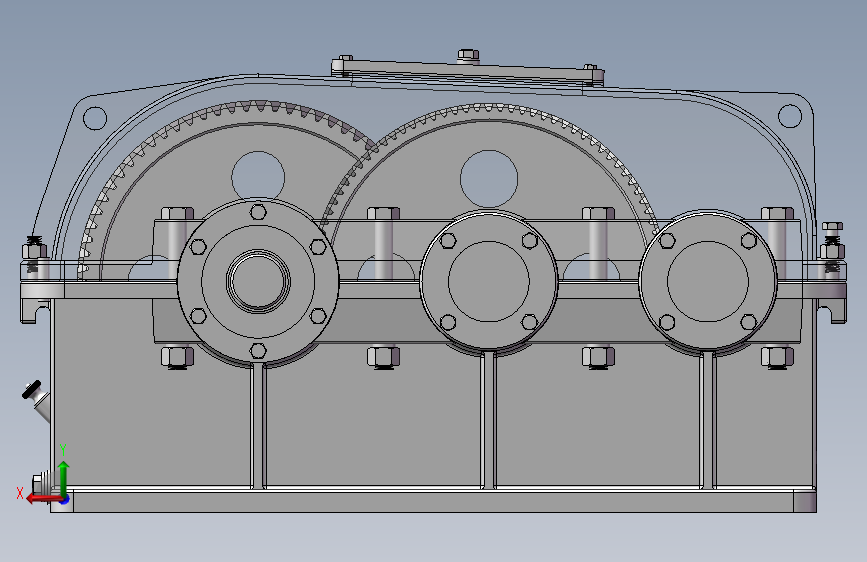
Task: Click the blue Z-axis dot at the triad origin
Action: [65, 499]
